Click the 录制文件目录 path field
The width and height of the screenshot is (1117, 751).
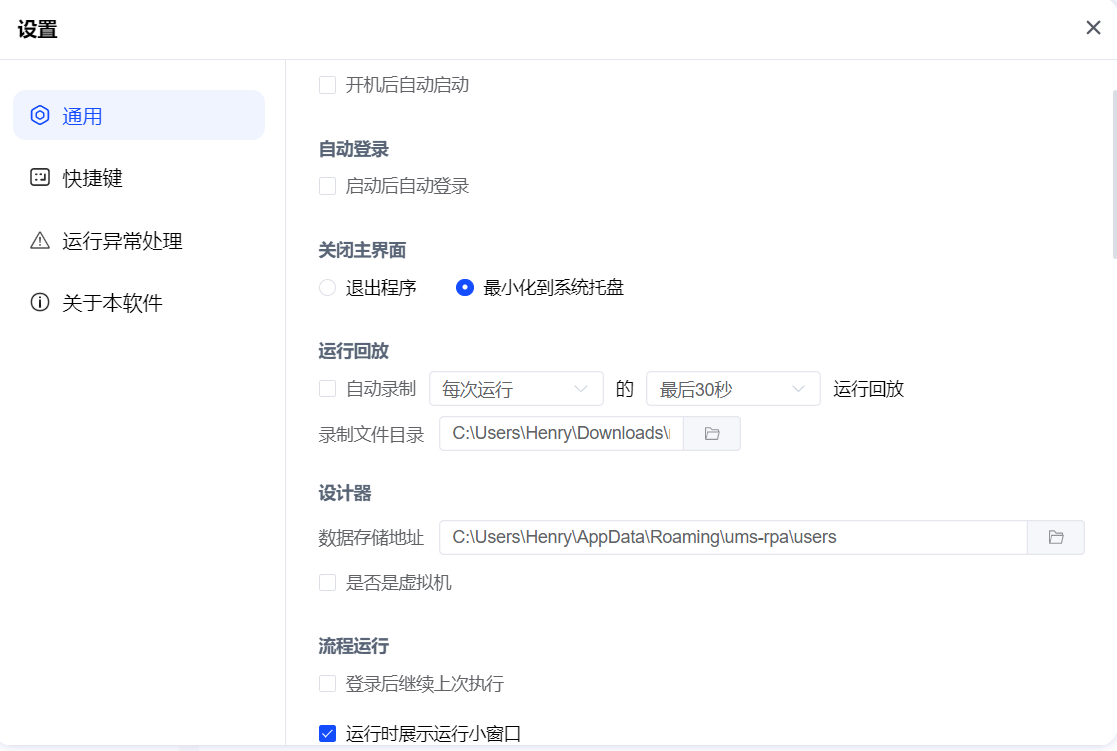click(560, 433)
